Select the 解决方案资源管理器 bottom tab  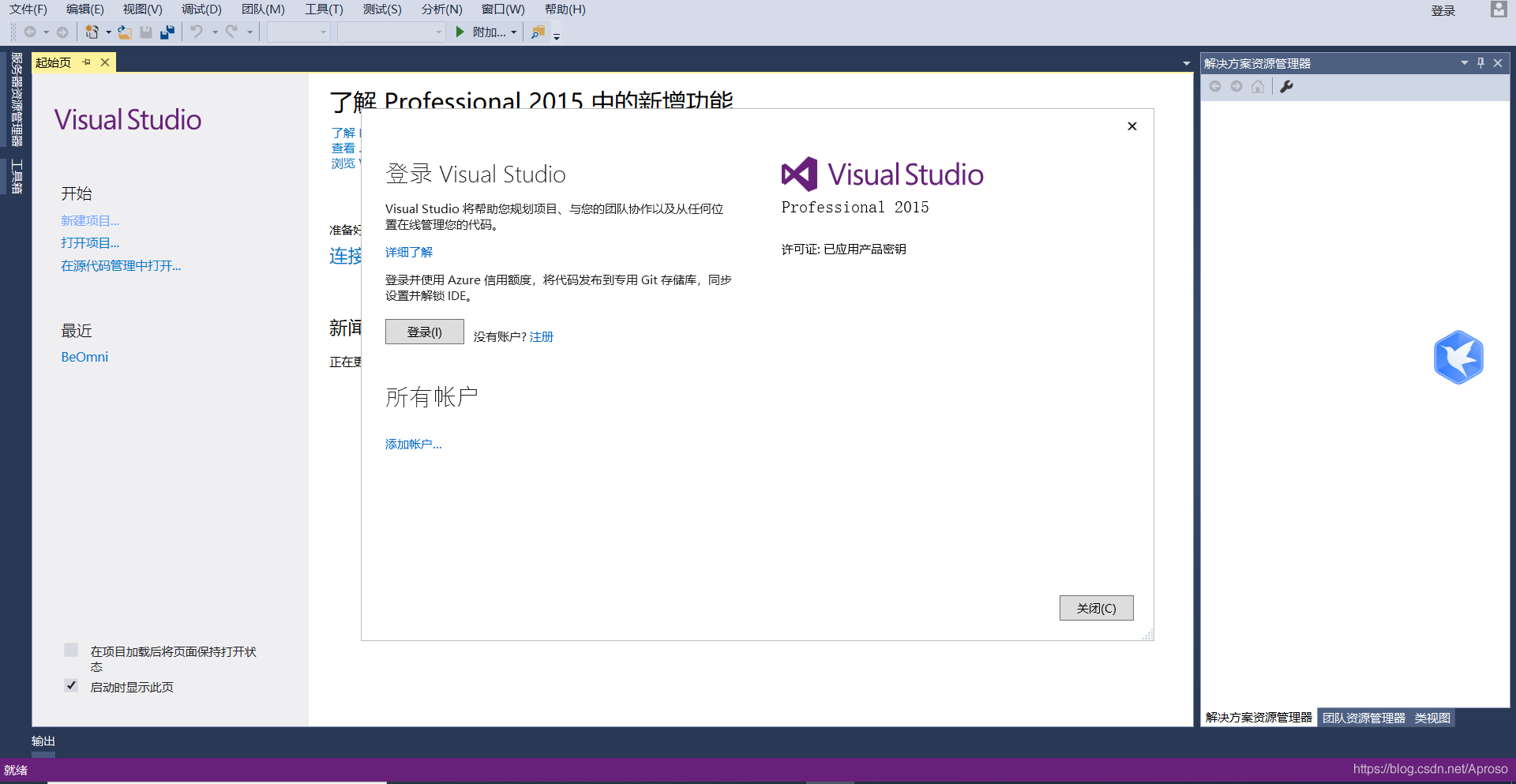pos(1259,718)
